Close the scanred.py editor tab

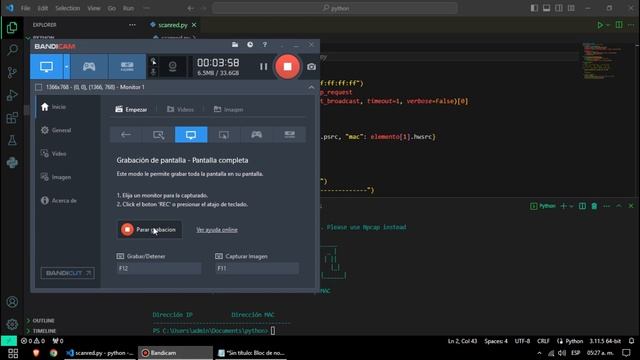pyautogui.click(x=194, y=25)
